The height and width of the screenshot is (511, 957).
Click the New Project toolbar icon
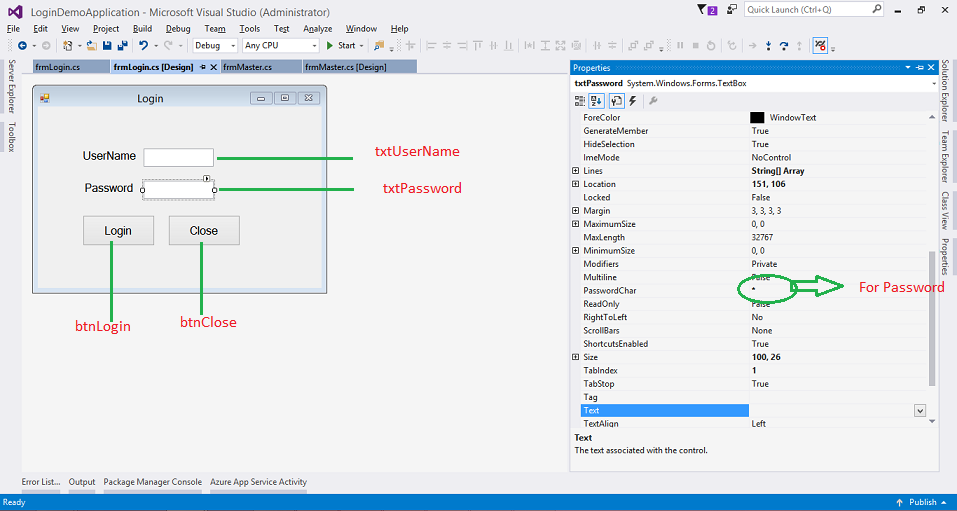(x=67, y=45)
